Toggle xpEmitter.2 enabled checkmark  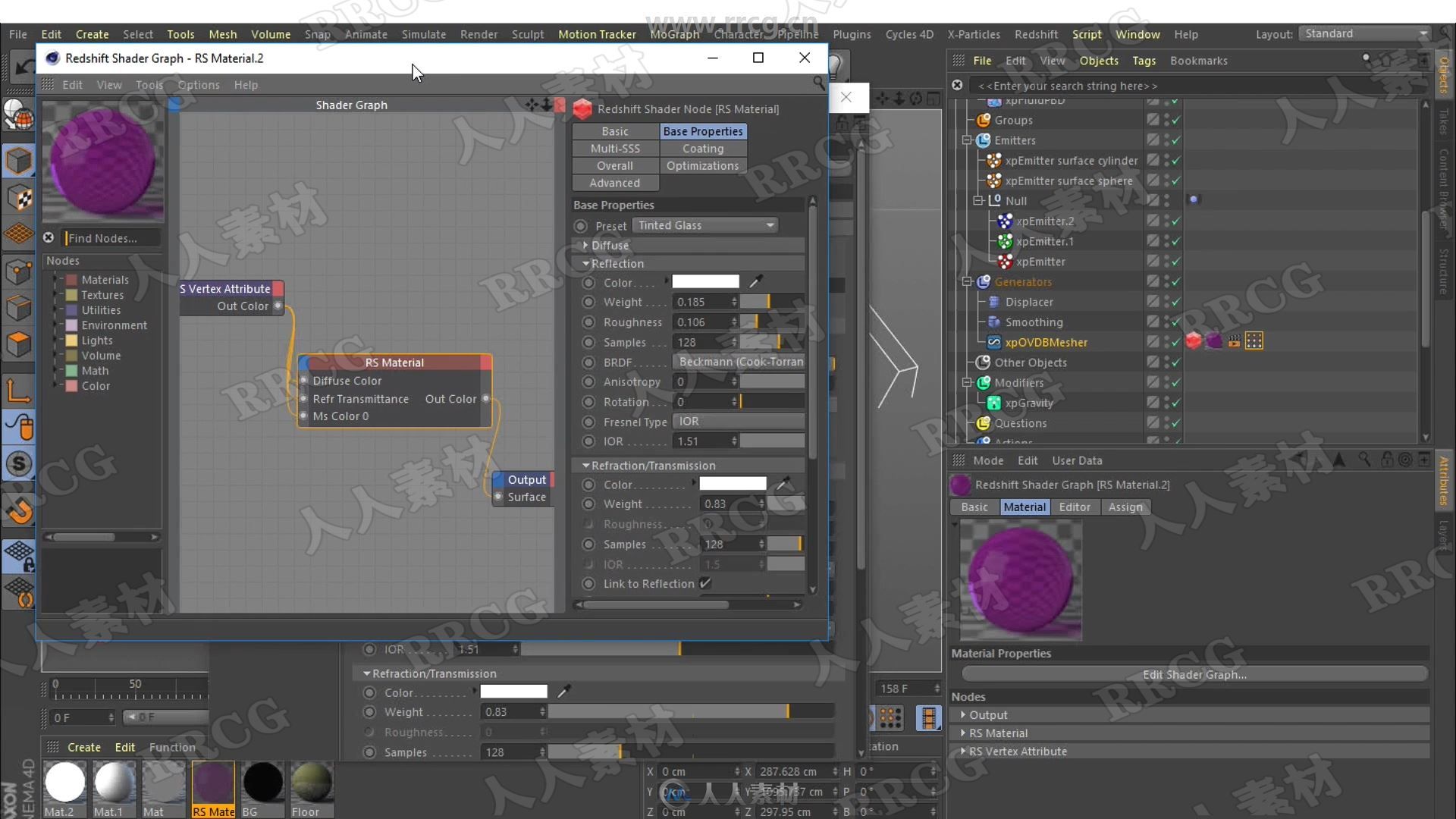click(1175, 221)
